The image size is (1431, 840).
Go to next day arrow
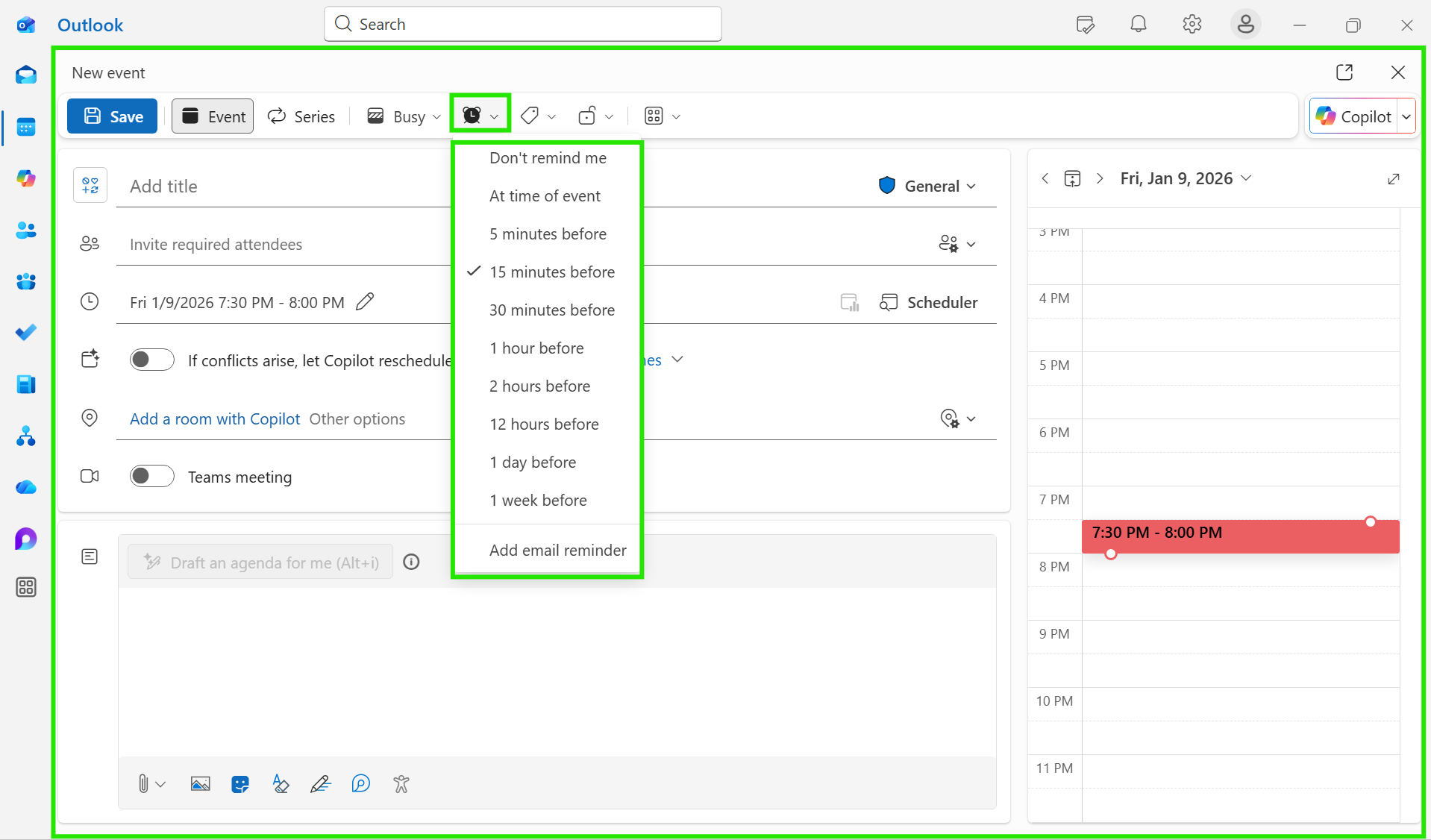coord(1100,178)
